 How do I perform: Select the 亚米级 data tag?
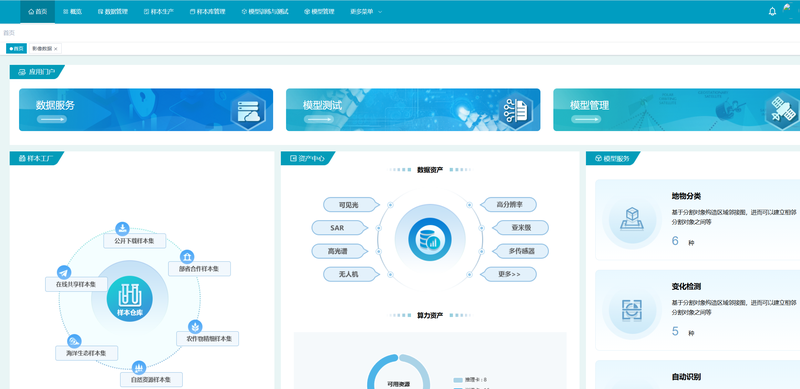pos(521,228)
